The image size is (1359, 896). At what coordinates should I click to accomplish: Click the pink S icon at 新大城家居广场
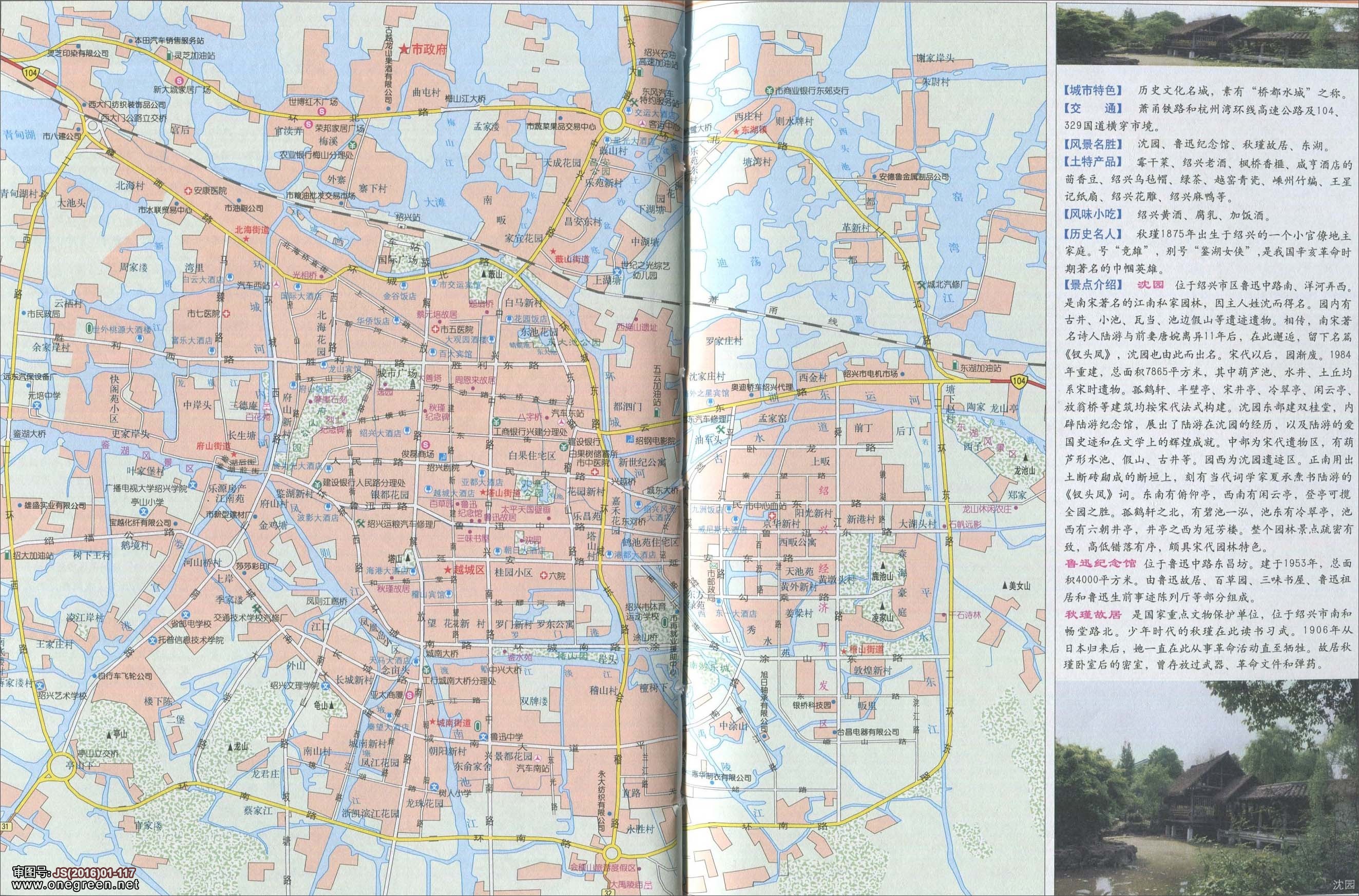[179, 81]
